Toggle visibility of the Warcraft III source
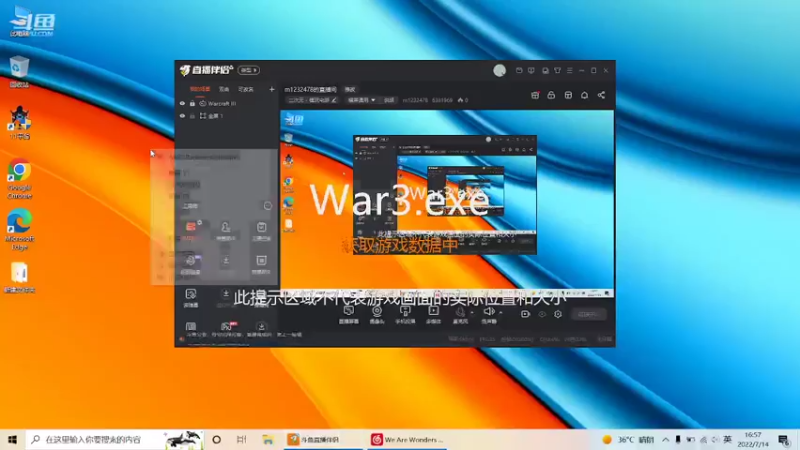This screenshot has height=450, width=800. point(182,104)
